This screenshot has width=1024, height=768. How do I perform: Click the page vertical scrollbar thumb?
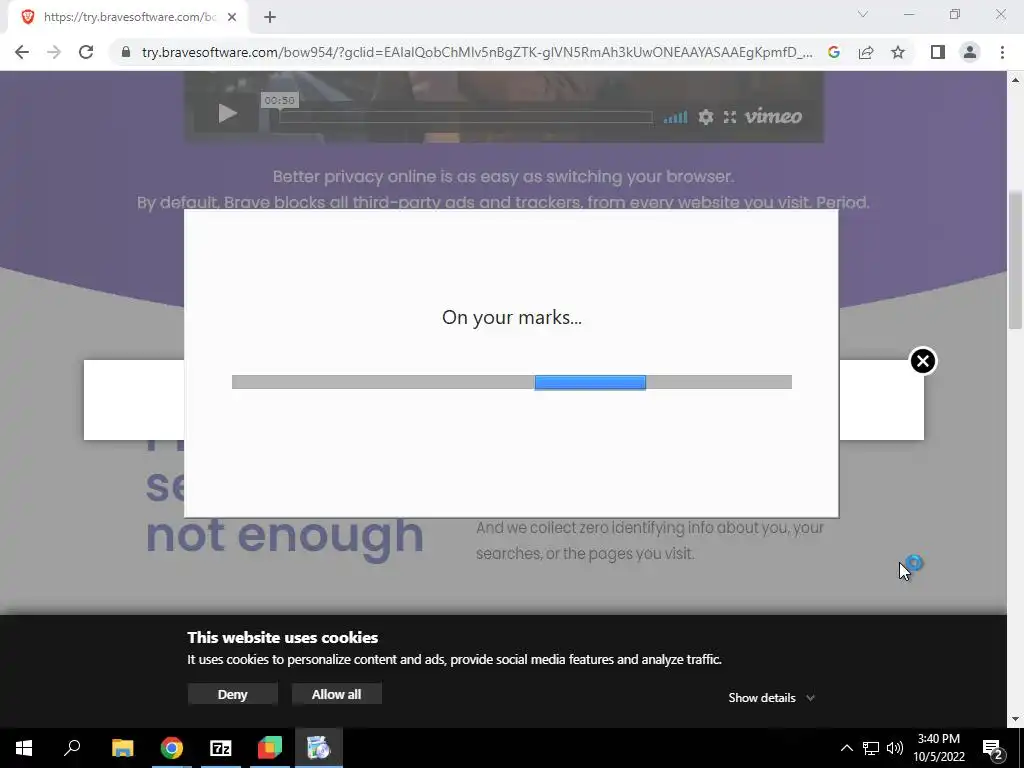point(1015,260)
